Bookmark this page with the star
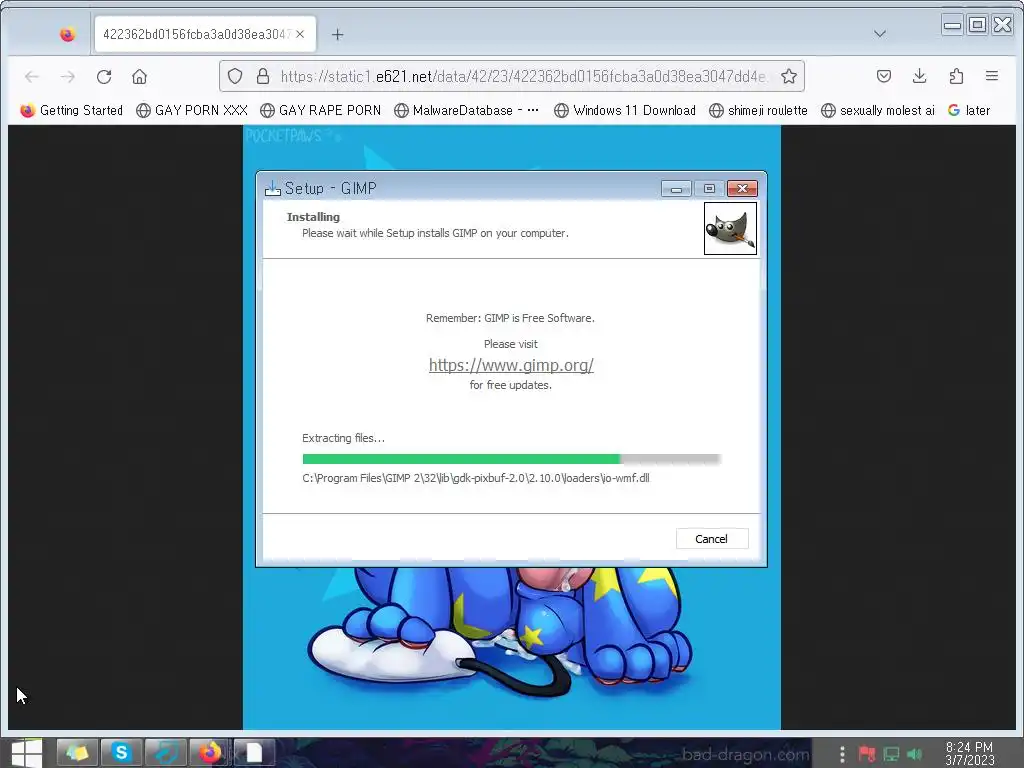 coord(789,76)
